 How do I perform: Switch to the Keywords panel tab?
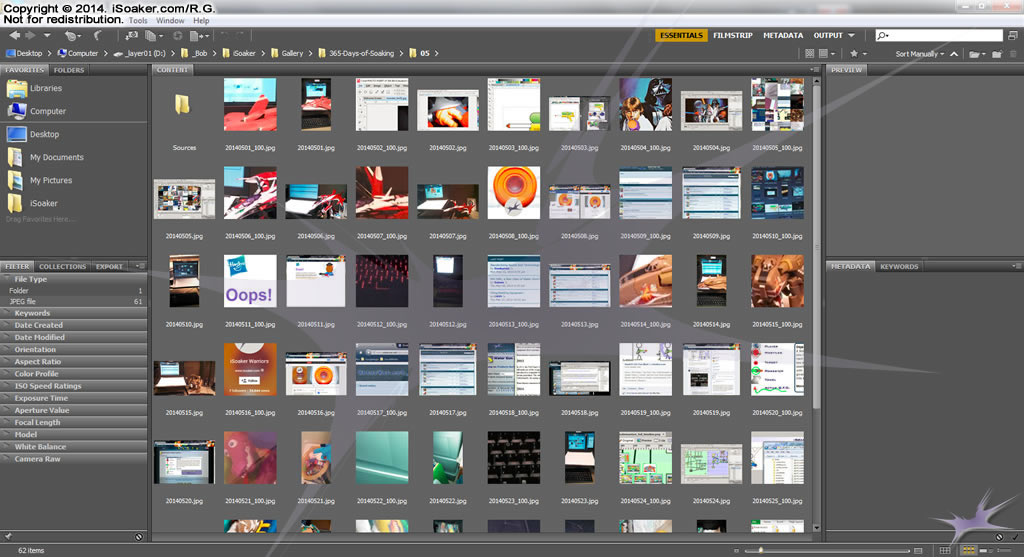899,266
